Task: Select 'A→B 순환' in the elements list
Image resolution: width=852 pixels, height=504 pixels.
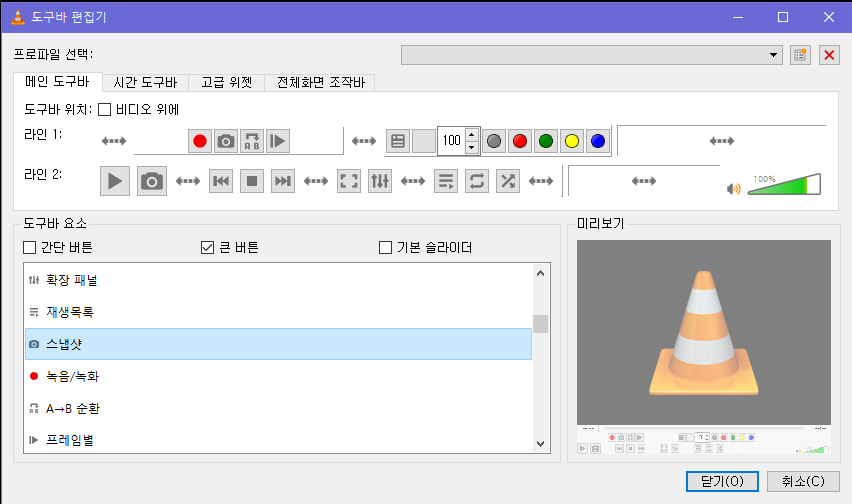Action: click(x=278, y=408)
